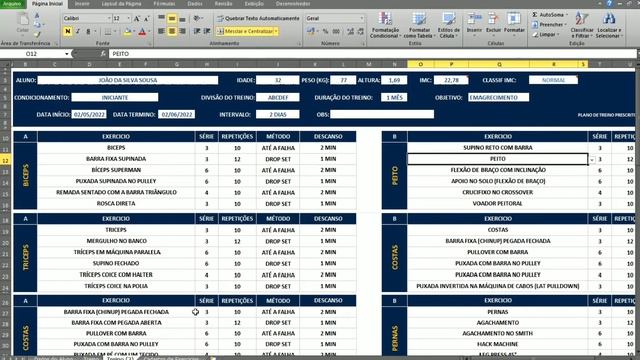Open the fill color dropdown arrow
Image resolution: width=640 pixels, height=360 pixels.
[x=134, y=31]
